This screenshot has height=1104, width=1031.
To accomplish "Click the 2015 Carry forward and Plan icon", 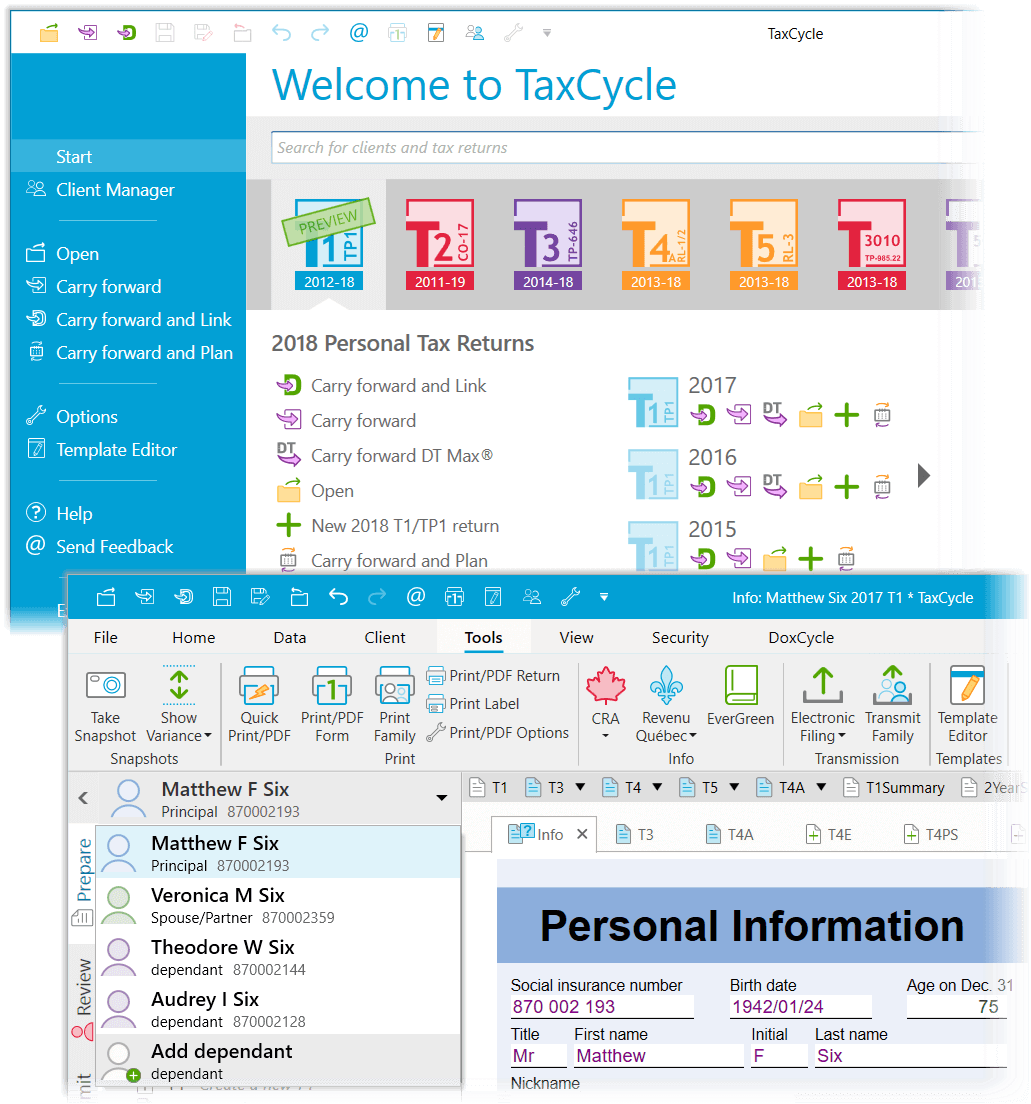I will 846,558.
